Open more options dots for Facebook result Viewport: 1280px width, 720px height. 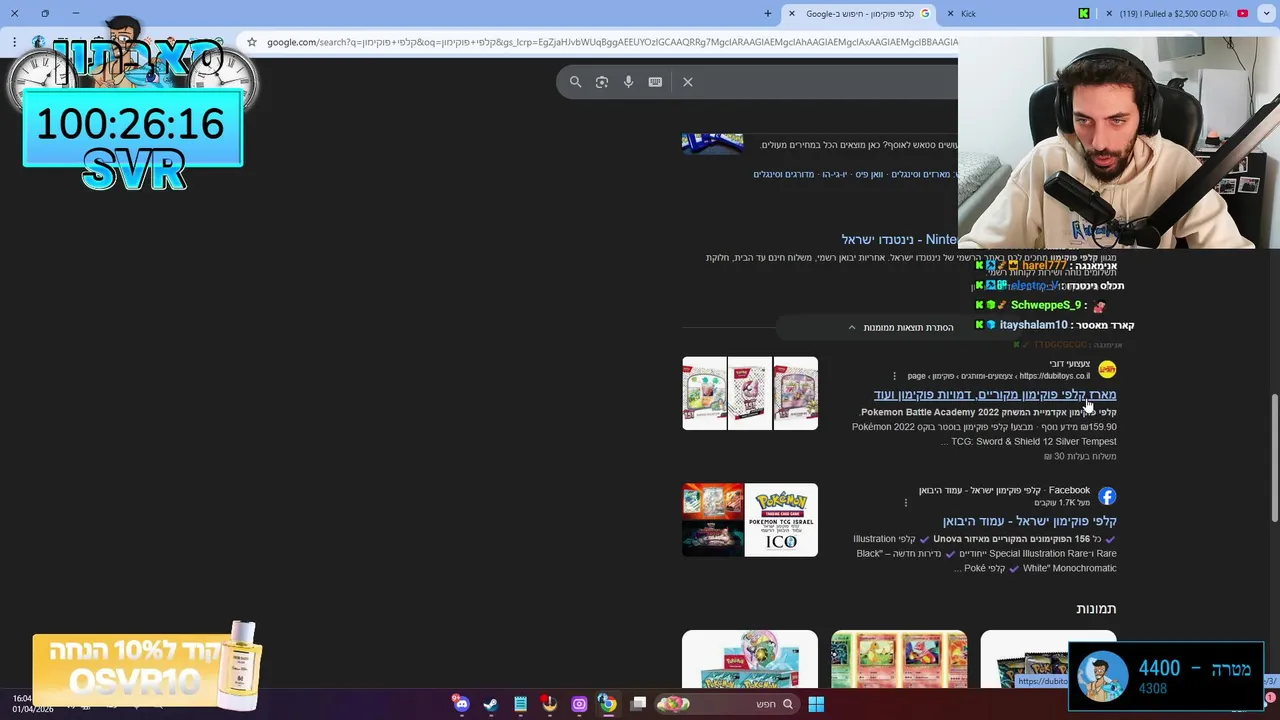pyautogui.click(x=906, y=502)
